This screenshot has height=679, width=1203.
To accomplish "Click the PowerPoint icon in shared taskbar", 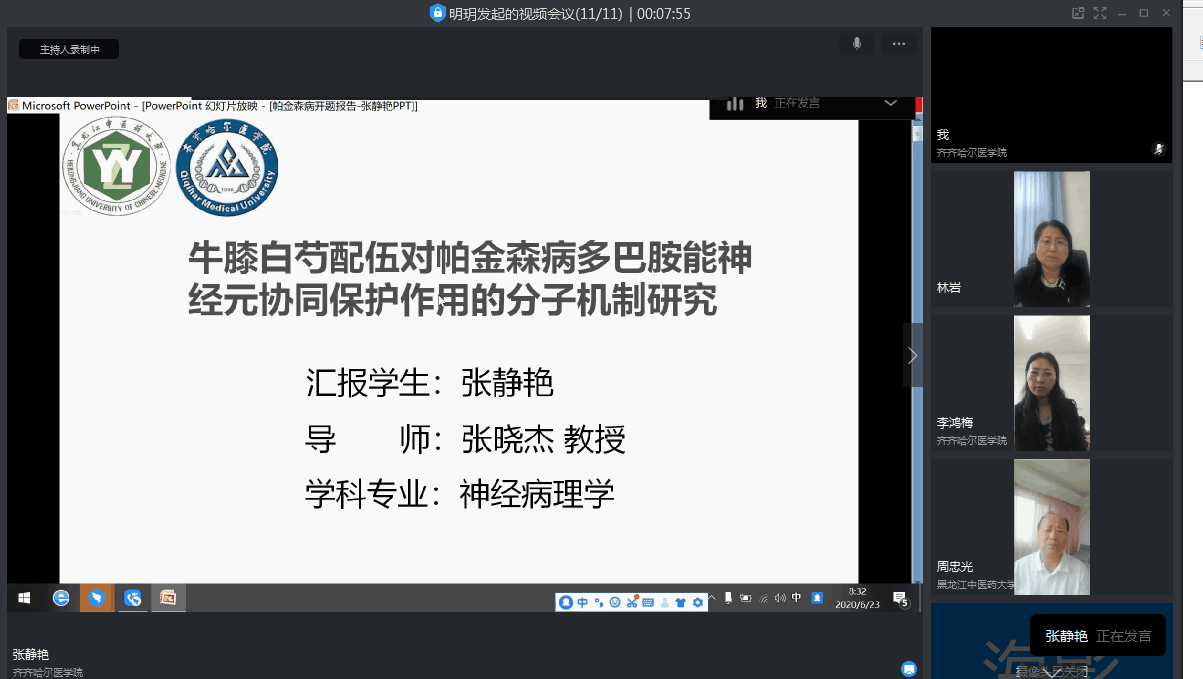I will click(x=168, y=598).
